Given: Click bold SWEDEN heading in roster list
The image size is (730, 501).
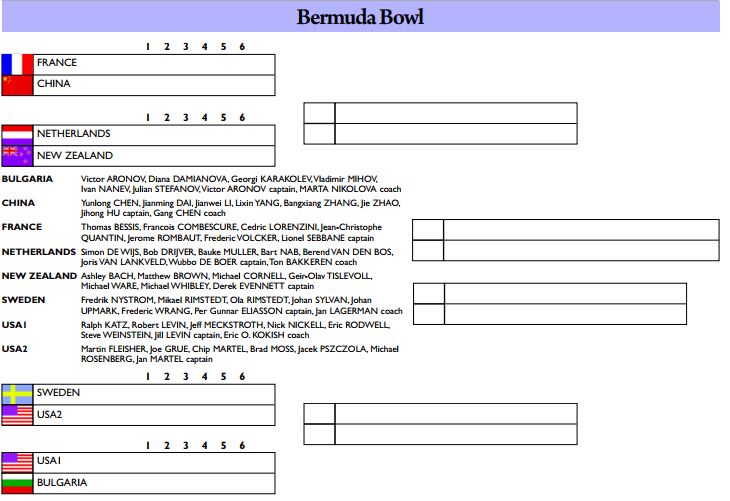Looking at the screenshot, I should tap(23, 300).
